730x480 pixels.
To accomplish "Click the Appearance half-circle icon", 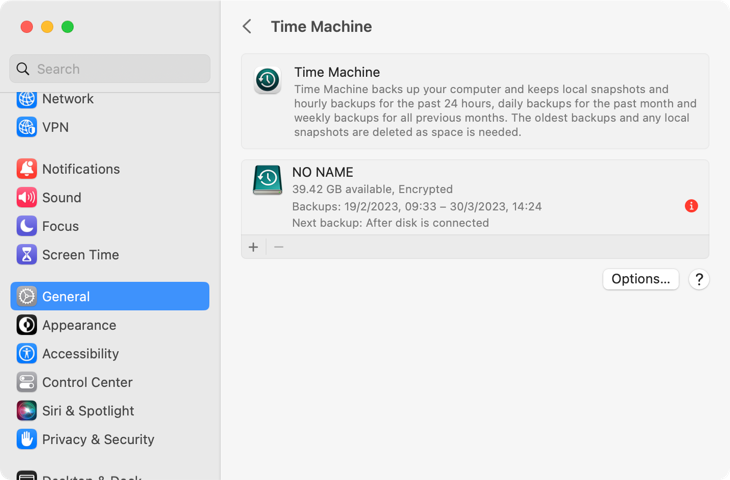I will 27,325.
